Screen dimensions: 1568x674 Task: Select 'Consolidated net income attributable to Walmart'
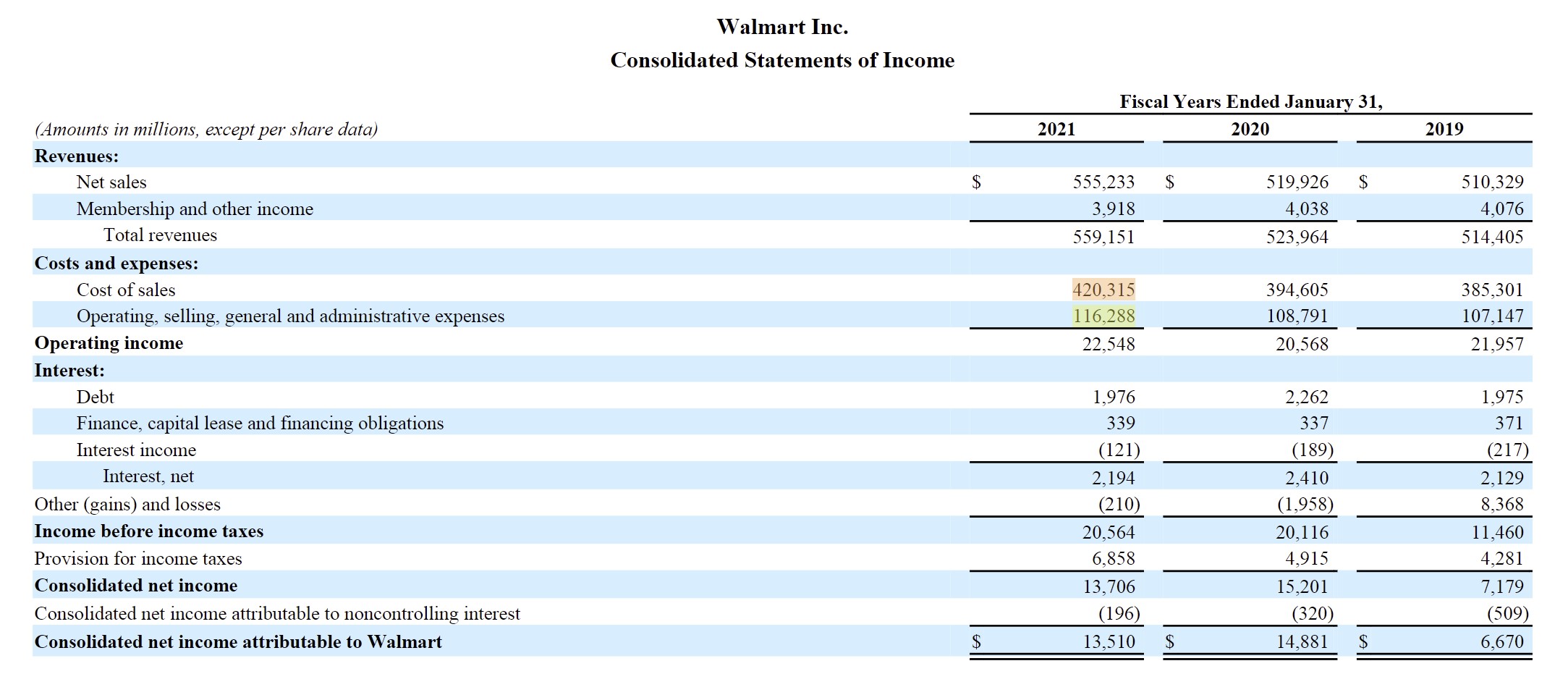pyautogui.click(x=238, y=641)
